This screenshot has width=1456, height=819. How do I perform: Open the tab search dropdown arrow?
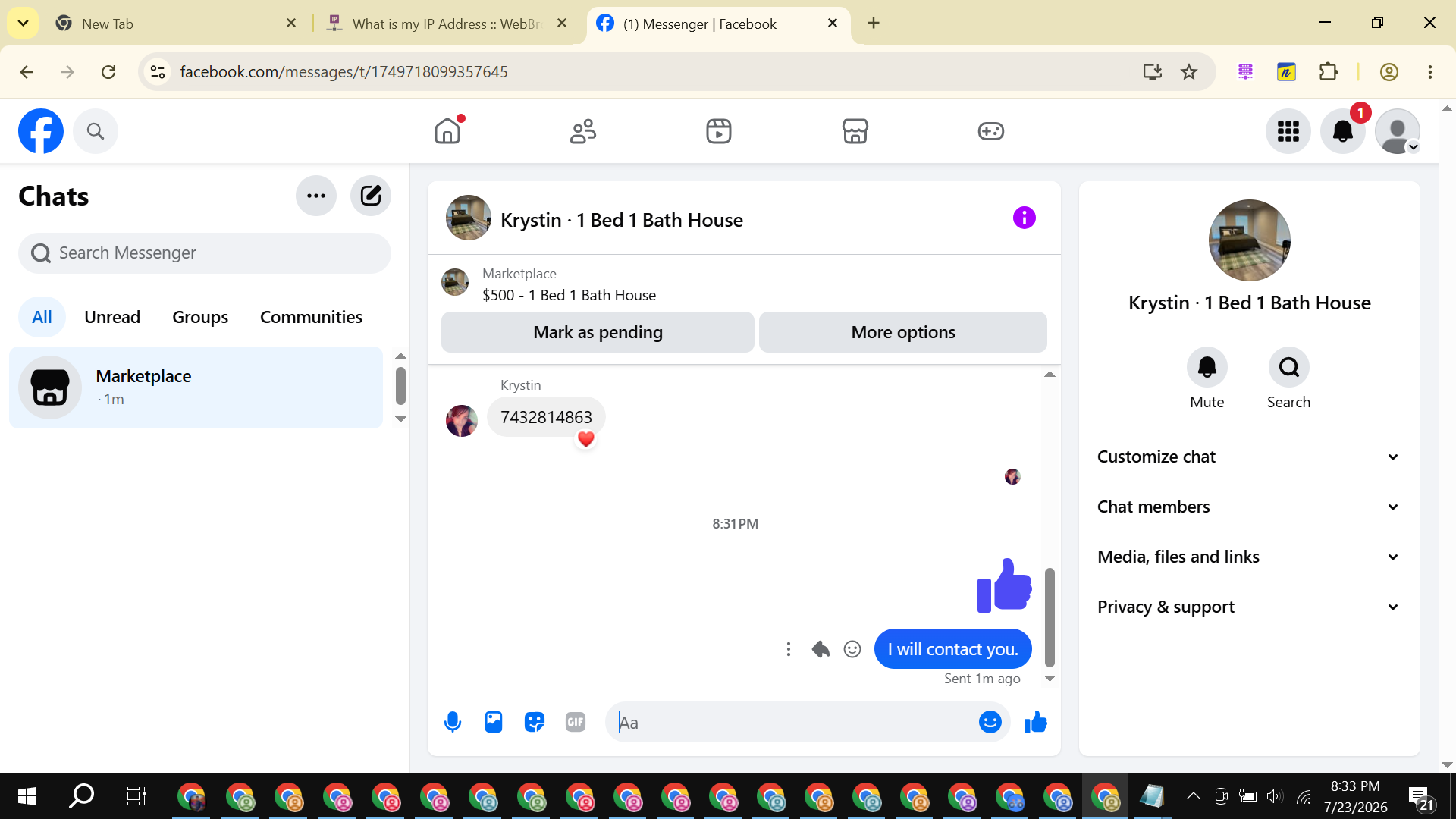click(24, 23)
